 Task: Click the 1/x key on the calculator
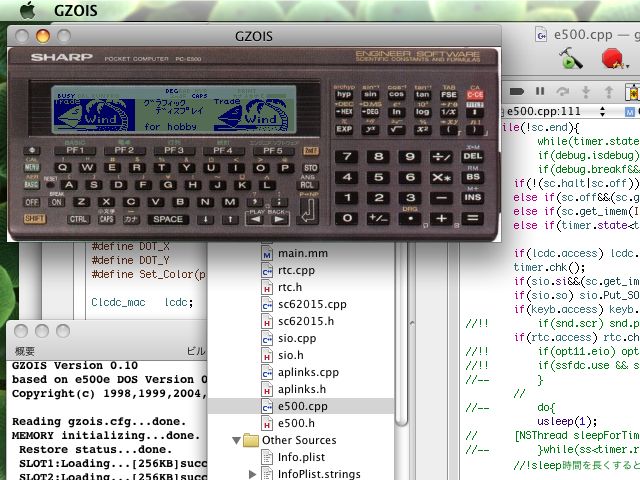click(449, 112)
